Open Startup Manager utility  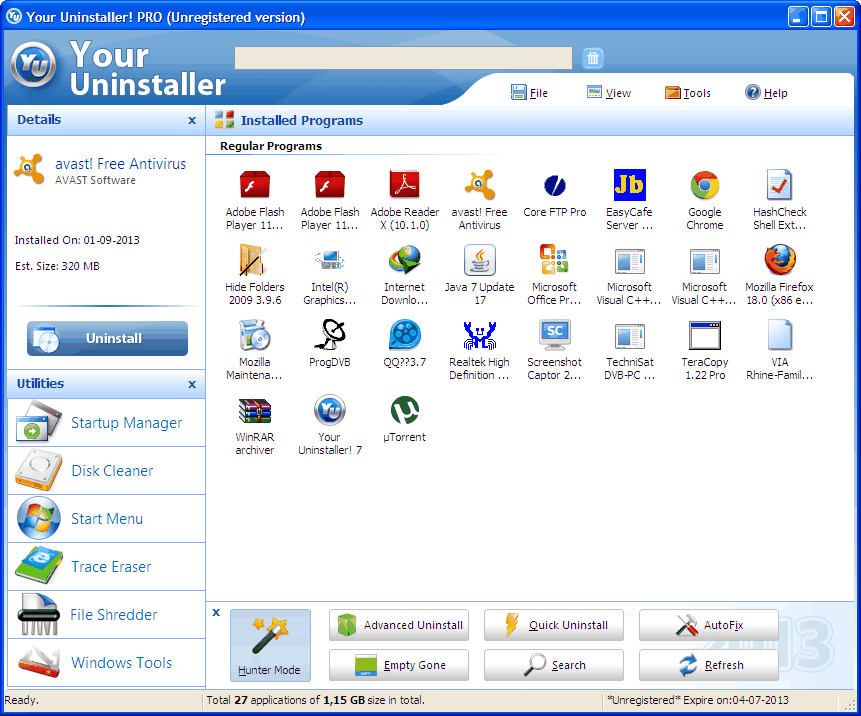107,423
